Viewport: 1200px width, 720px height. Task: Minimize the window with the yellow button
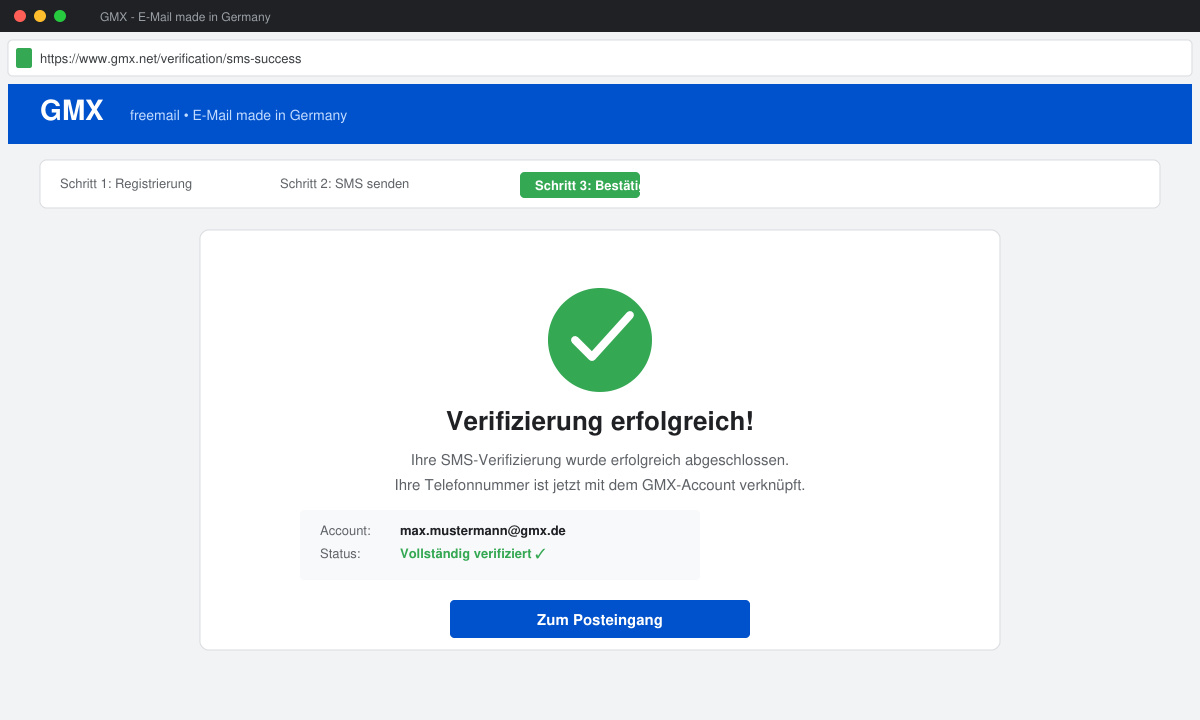[40, 16]
